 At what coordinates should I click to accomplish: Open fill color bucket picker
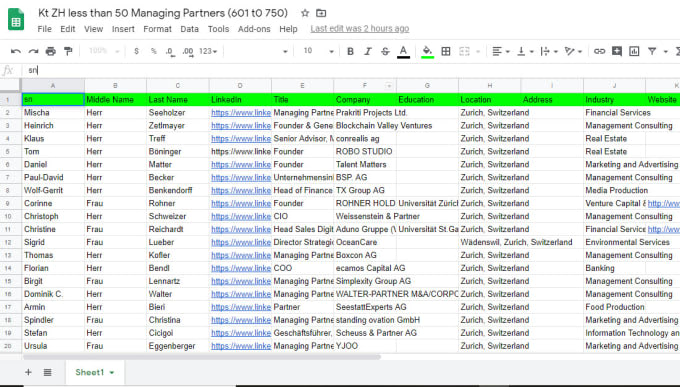[427, 52]
